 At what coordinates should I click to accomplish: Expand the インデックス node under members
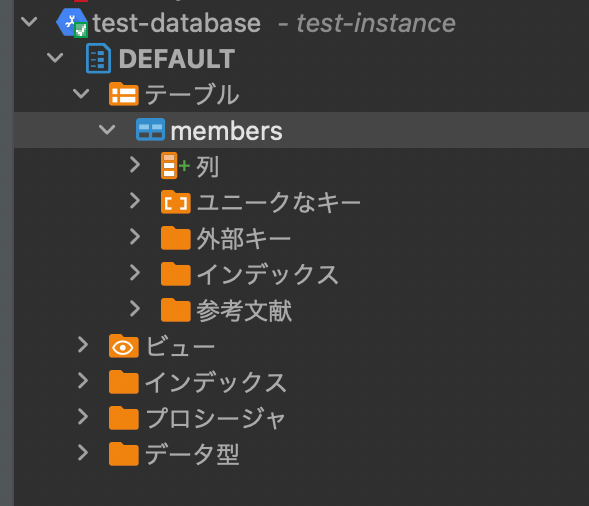(x=135, y=273)
